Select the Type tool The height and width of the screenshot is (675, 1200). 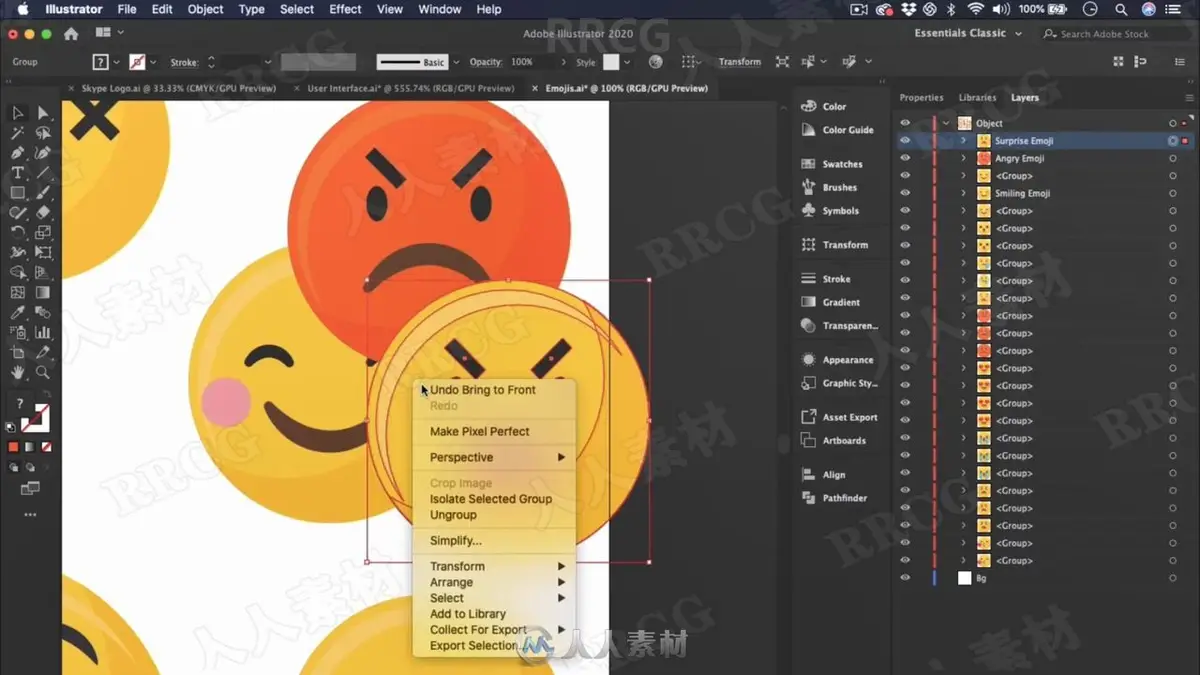point(17,173)
